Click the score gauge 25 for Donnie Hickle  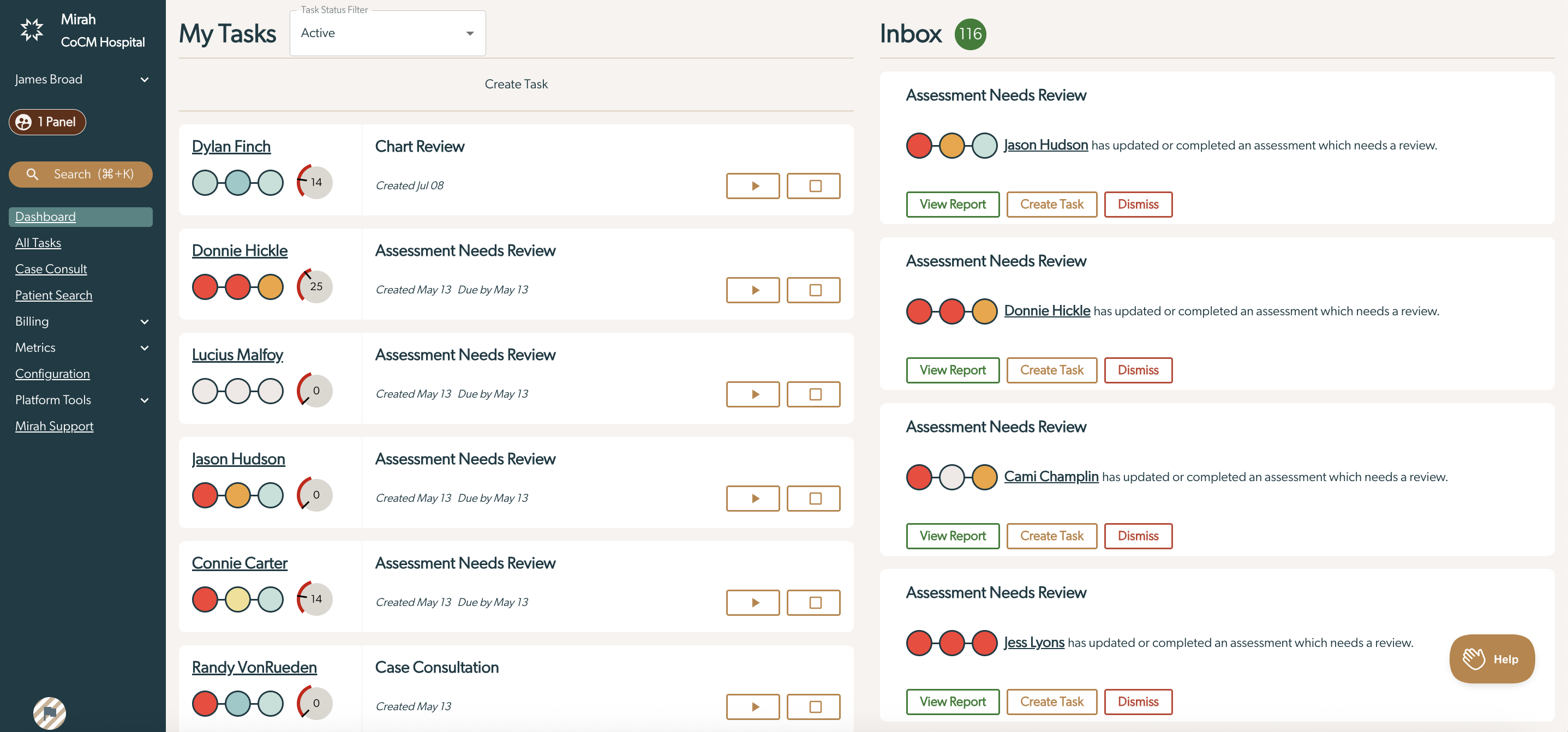pyautogui.click(x=315, y=286)
